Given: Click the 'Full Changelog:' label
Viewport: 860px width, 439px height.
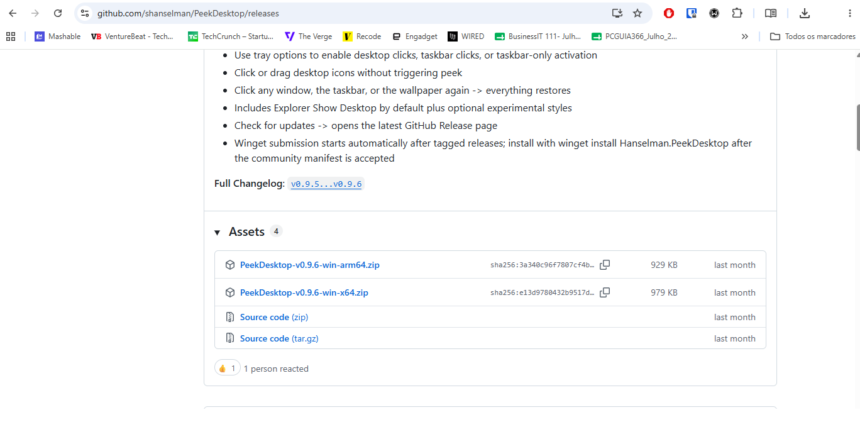Looking at the screenshot, I should point(250,184).
